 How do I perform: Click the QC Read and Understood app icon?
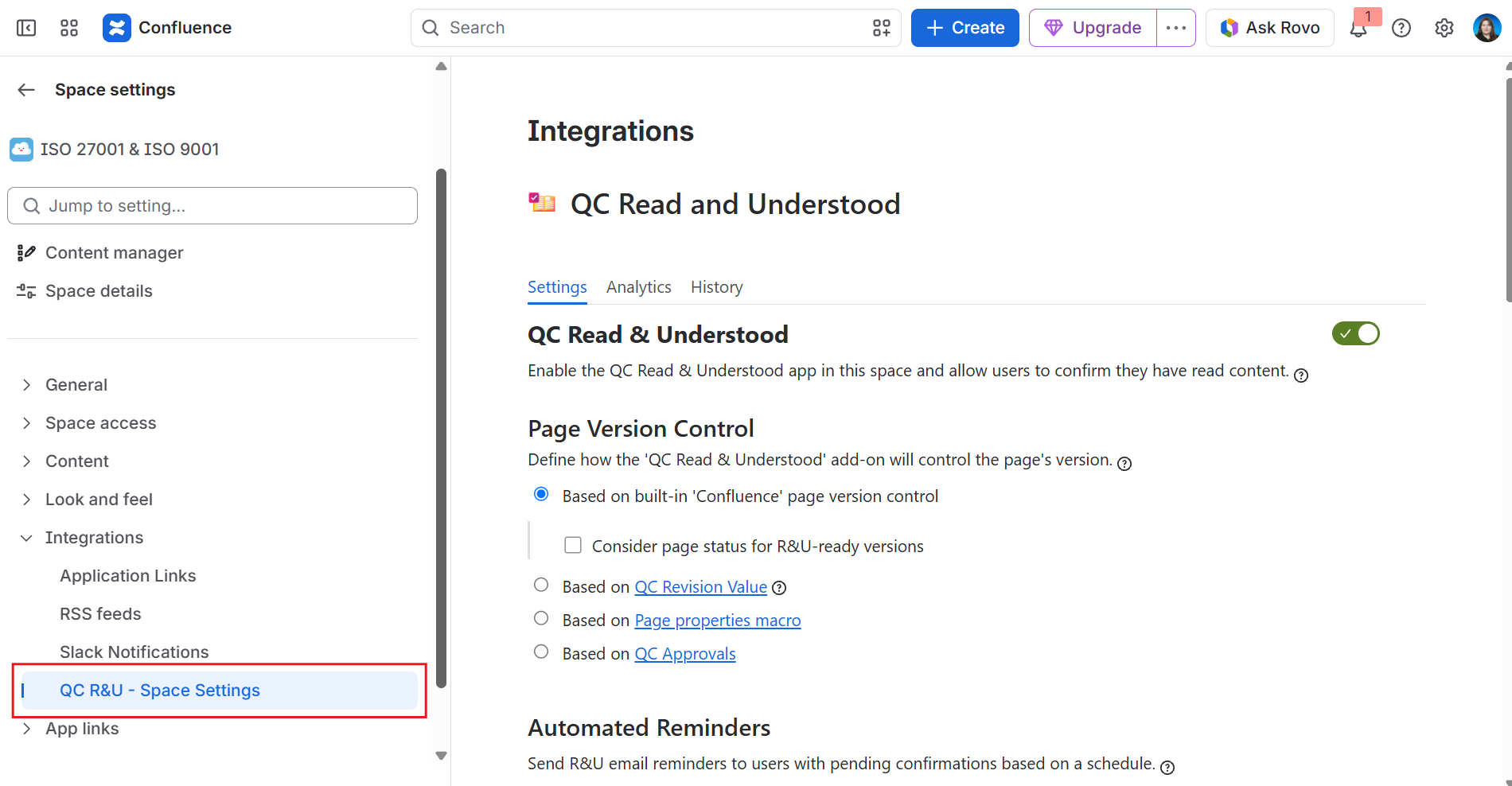pos(542,203)
